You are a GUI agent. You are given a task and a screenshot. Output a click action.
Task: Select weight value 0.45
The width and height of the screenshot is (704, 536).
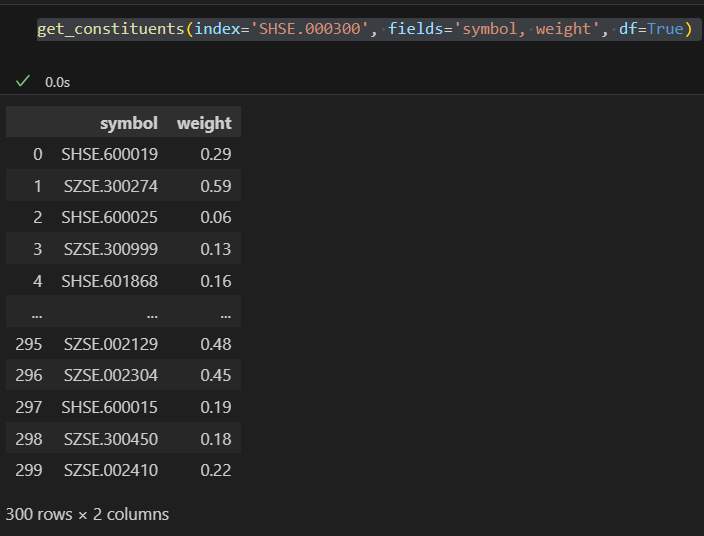(x=216, y=375)
